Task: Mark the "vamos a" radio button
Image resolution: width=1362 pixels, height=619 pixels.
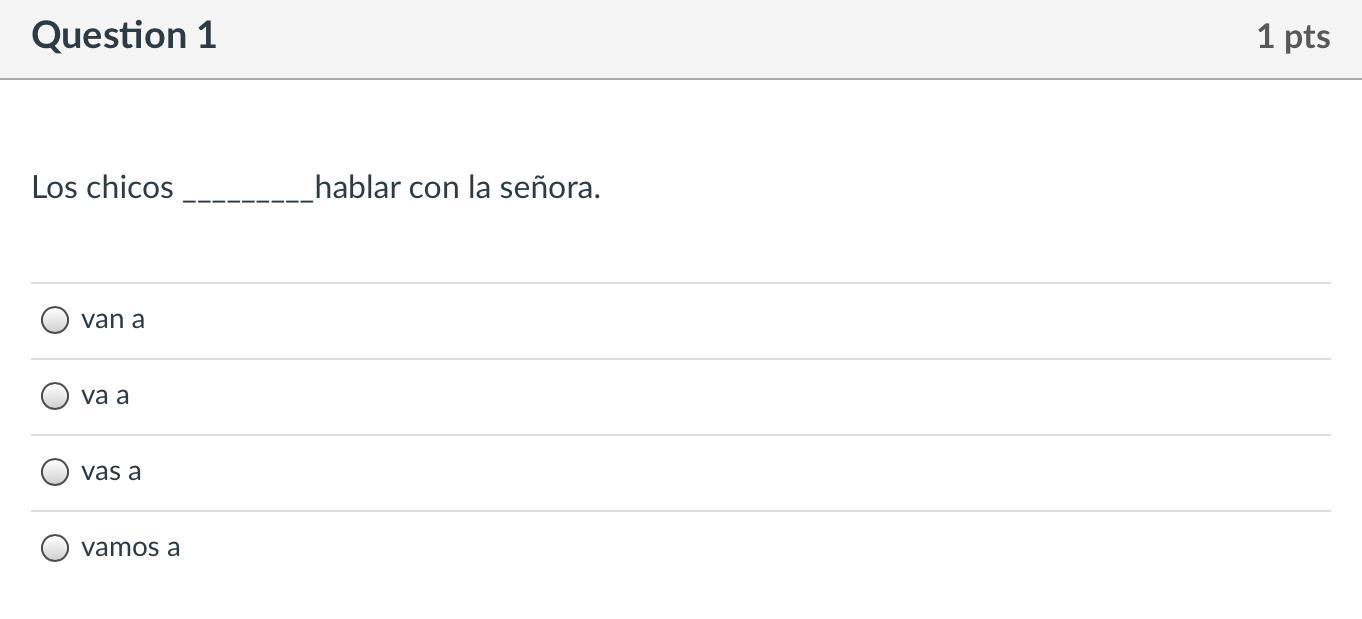Action: [55, 548]
